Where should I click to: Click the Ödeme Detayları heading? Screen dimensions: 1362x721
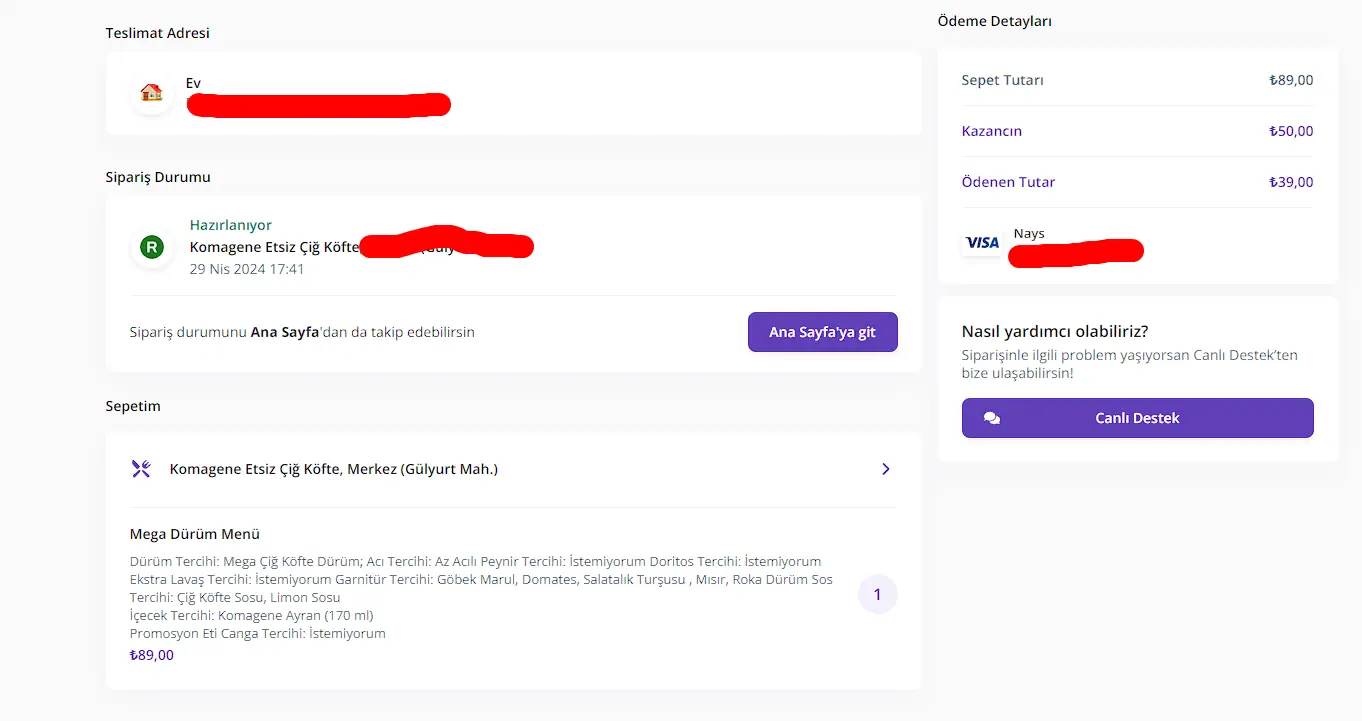[995, 21]
